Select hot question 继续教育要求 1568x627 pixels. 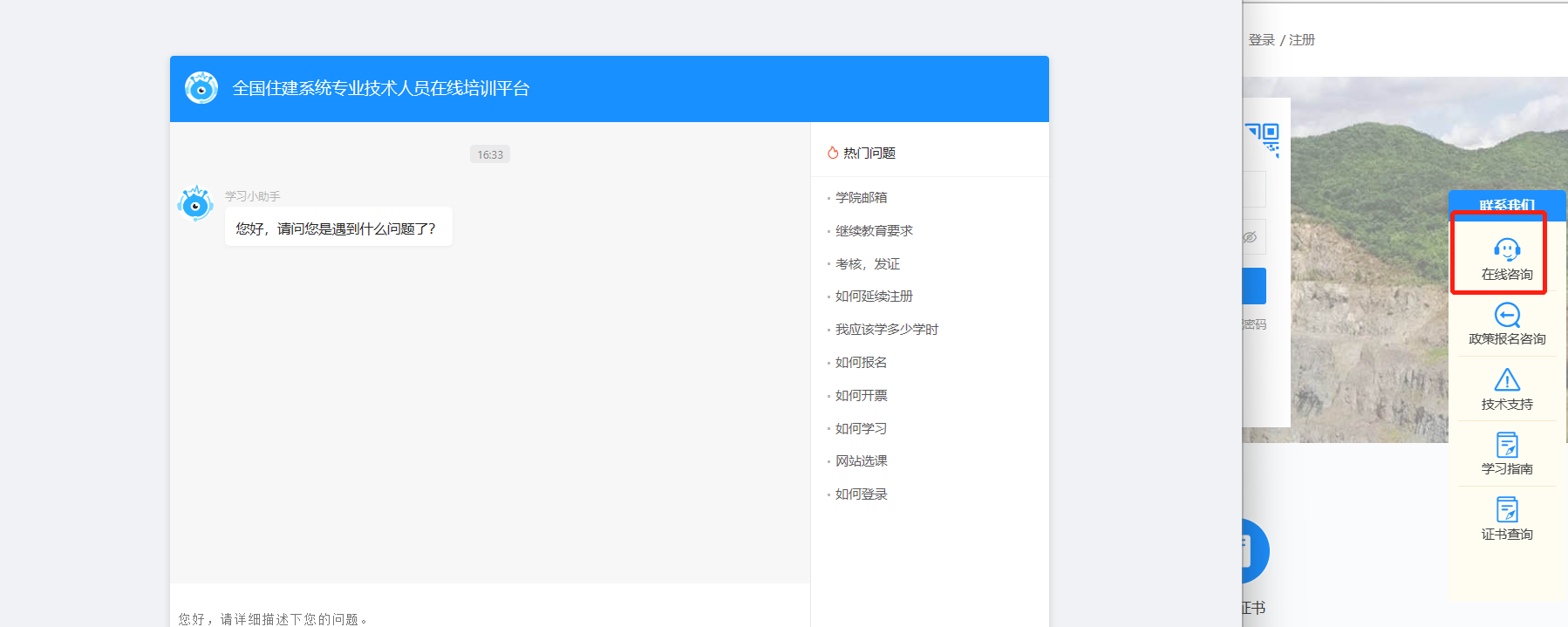[874, 231]
